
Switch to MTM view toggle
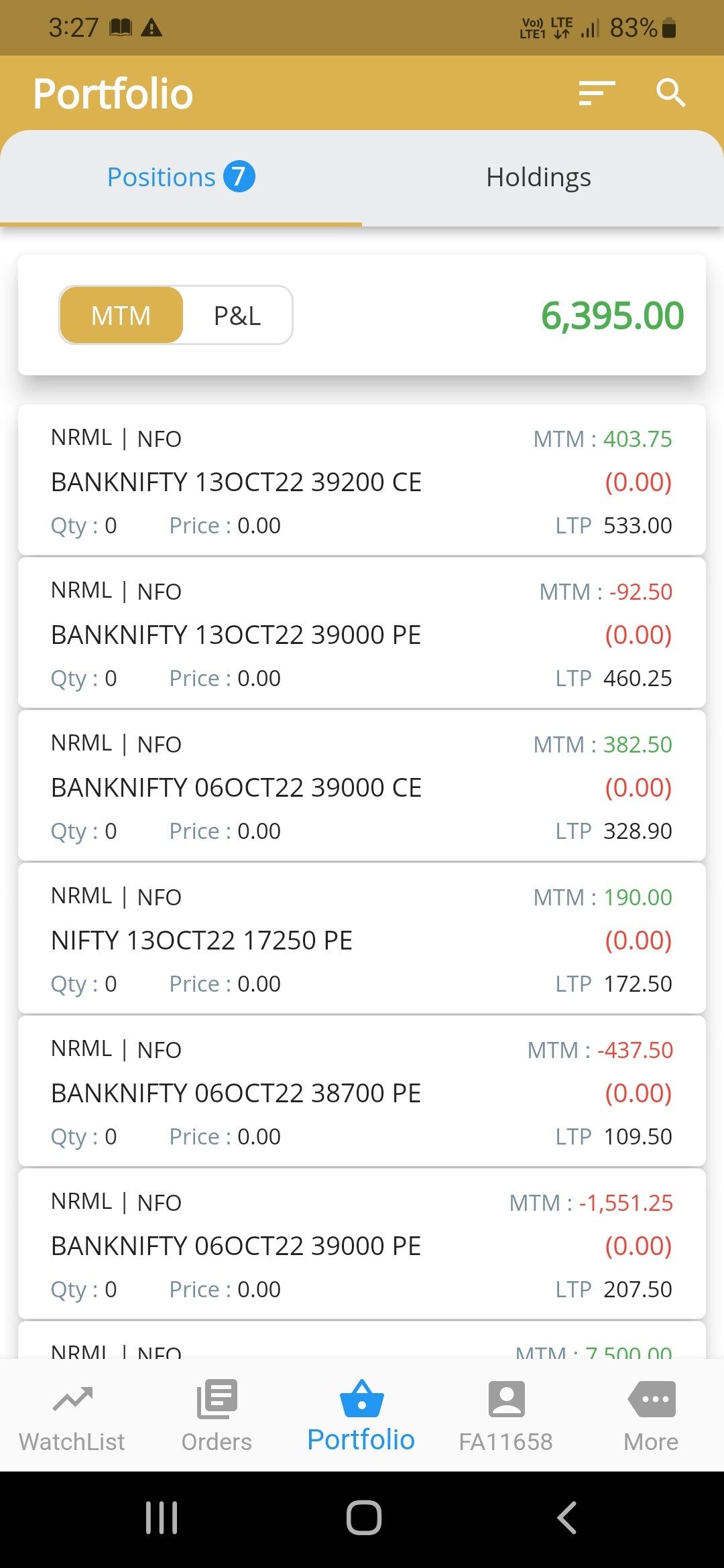[121, 316]
